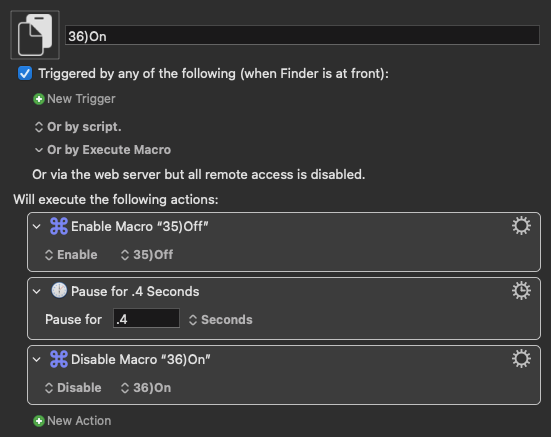Open gear menu for Pause action
Viewport: 551px width, 437px height.
point(521,291)
